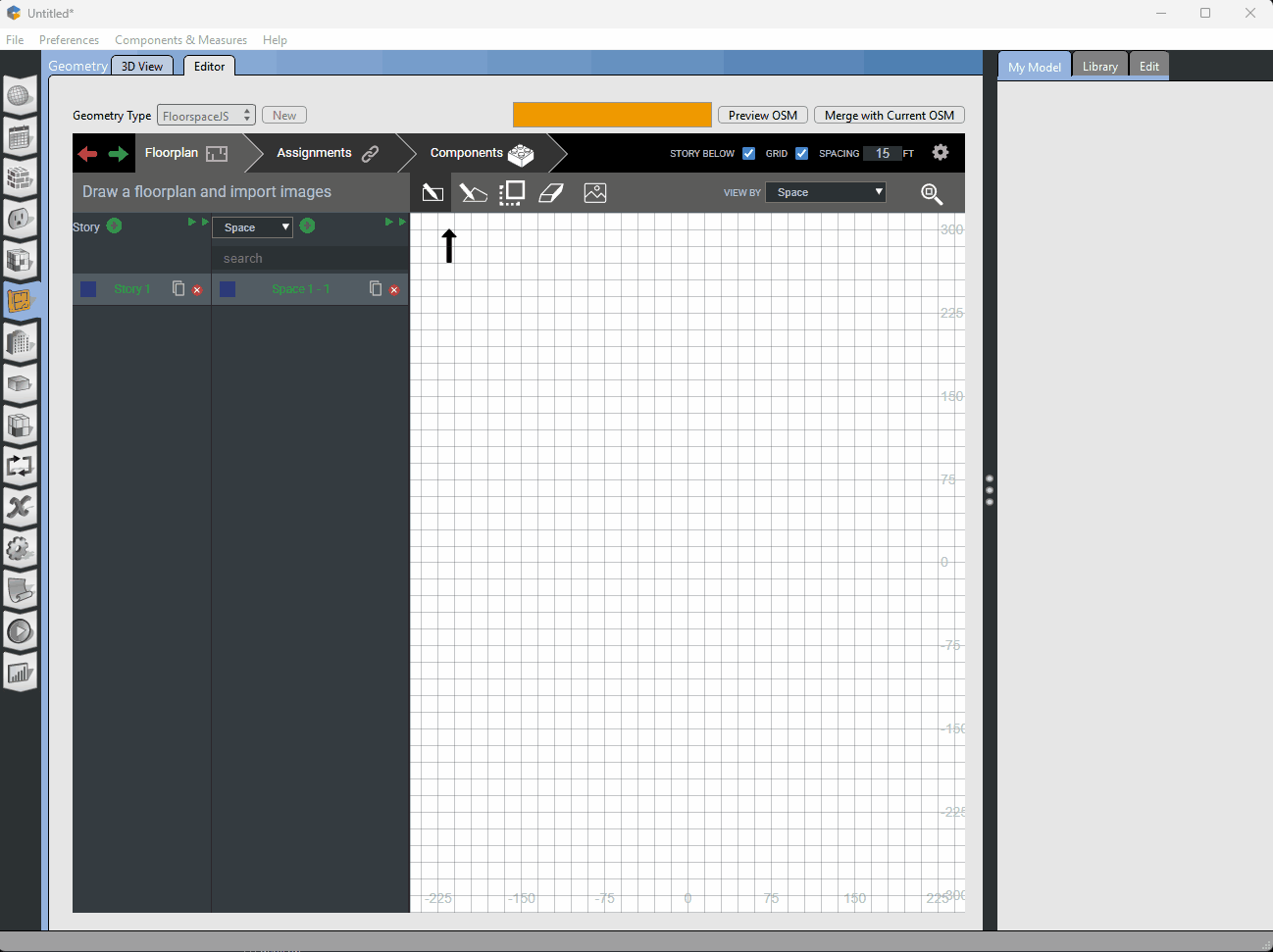Open the grid settings gear icon

pos(941,152)
